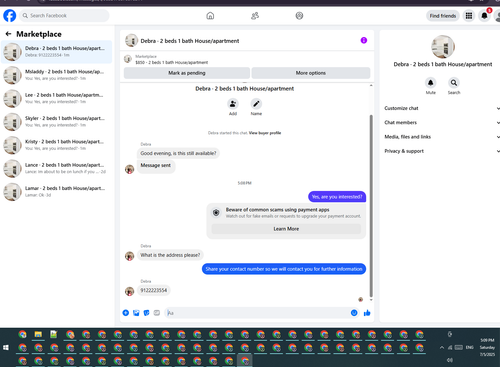
Task: Attach a photo using the image icon
Action: pyautogui.click(x=136, y=313)
